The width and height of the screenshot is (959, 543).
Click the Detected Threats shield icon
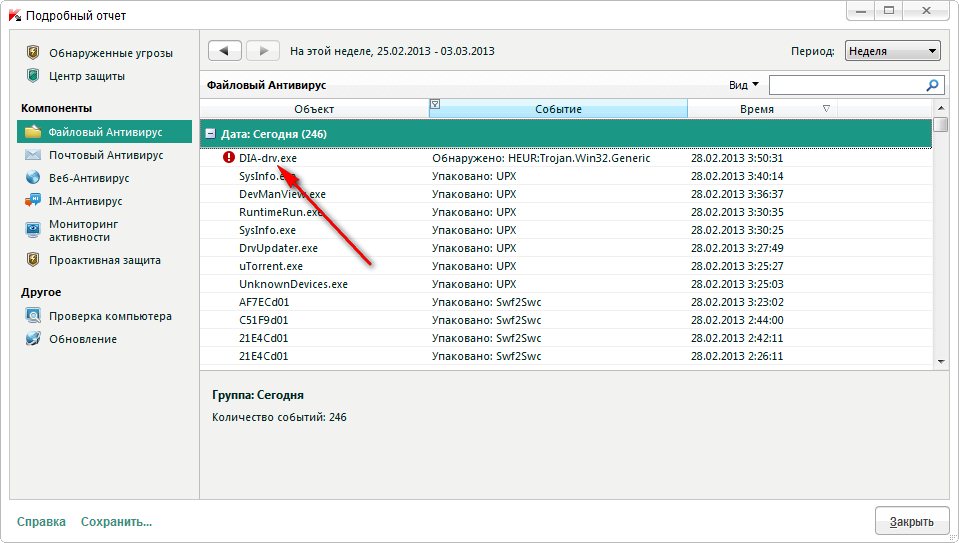point(33,53)
